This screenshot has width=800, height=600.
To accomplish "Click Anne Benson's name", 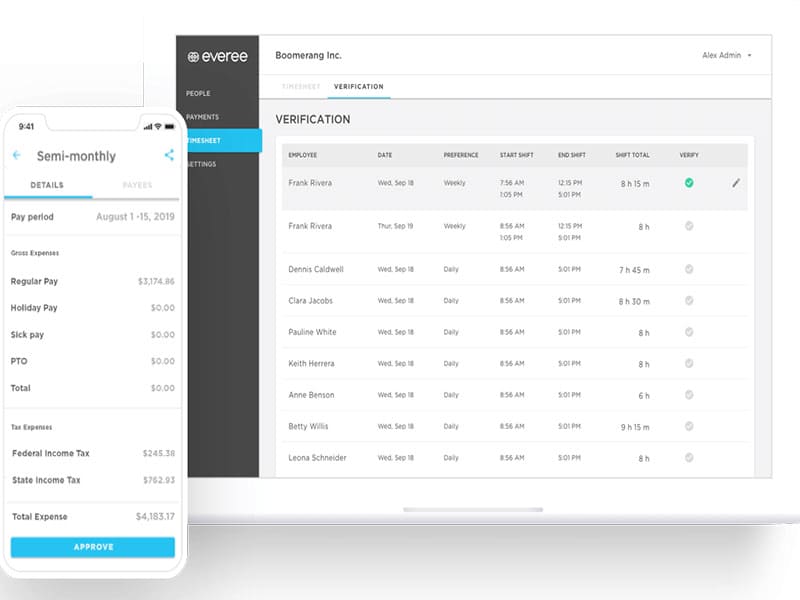I will click(x=311, y=395).
